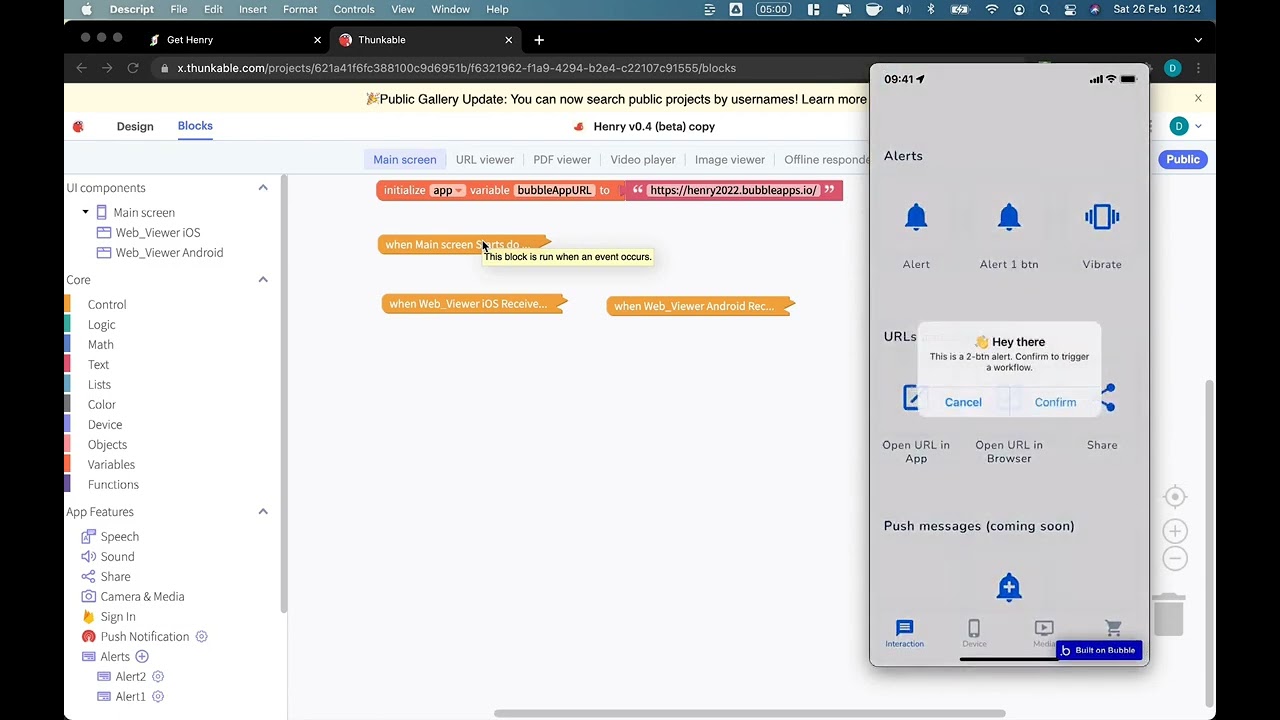Image resolution: width=1280 pixels, height=720 pixels.
Task: Select the Video player screen tab
Action: click(643, 159)
